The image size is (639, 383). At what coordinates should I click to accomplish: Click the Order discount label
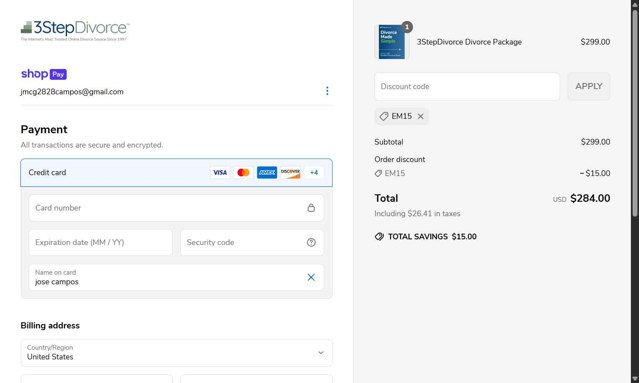point(400,159)
